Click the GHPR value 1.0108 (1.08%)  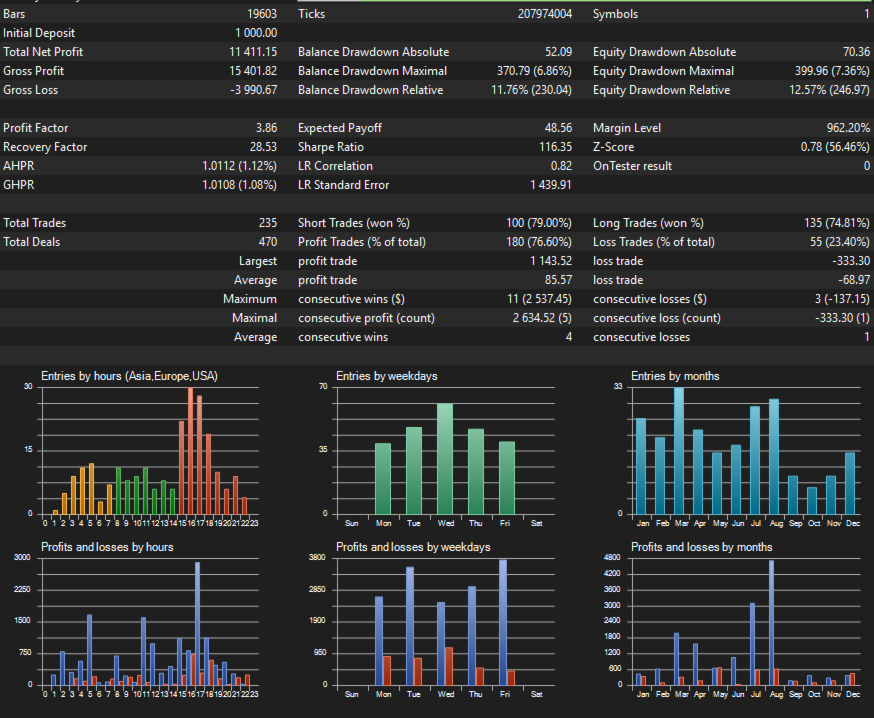pyautogui.click(x=239, y=185)
